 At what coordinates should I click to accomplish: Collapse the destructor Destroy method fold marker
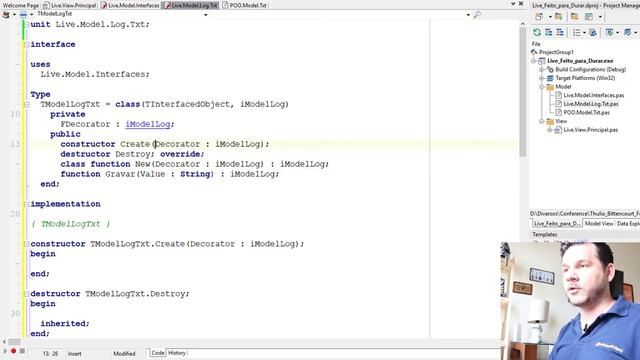pyautogui.click(x=27, y=294)
